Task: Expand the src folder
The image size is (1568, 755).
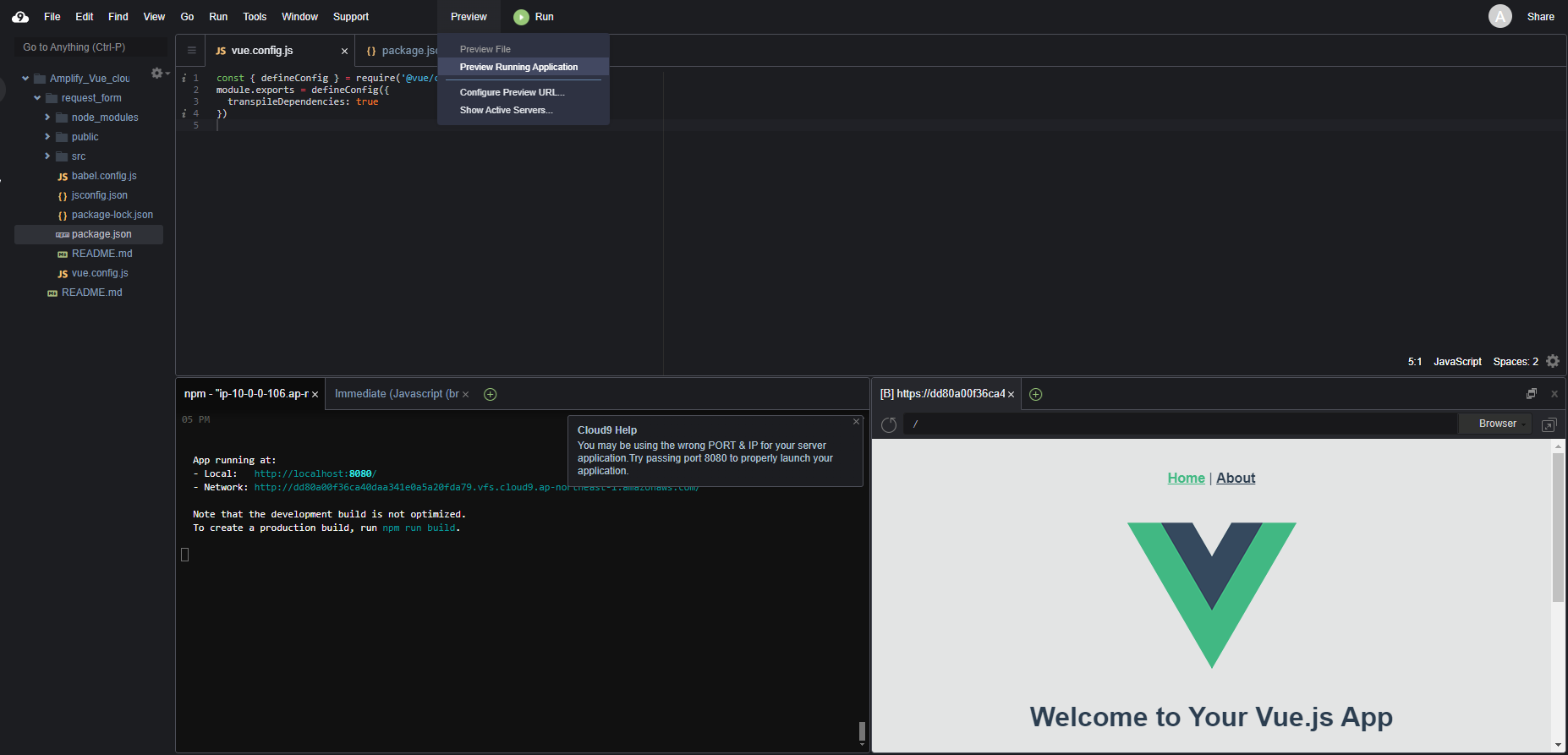Action: click(x=47, y=156)
